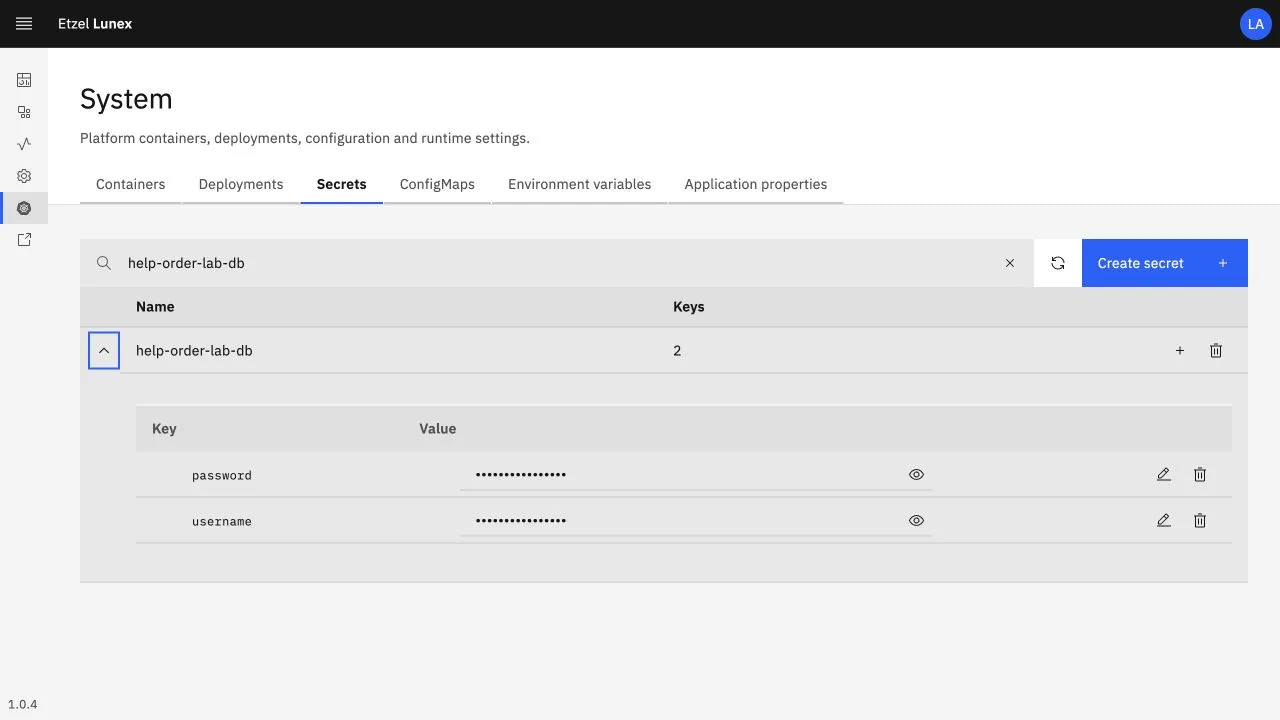Delete the password key
This screenshot has height=720, width=1280.
(x=1200, y=475)
